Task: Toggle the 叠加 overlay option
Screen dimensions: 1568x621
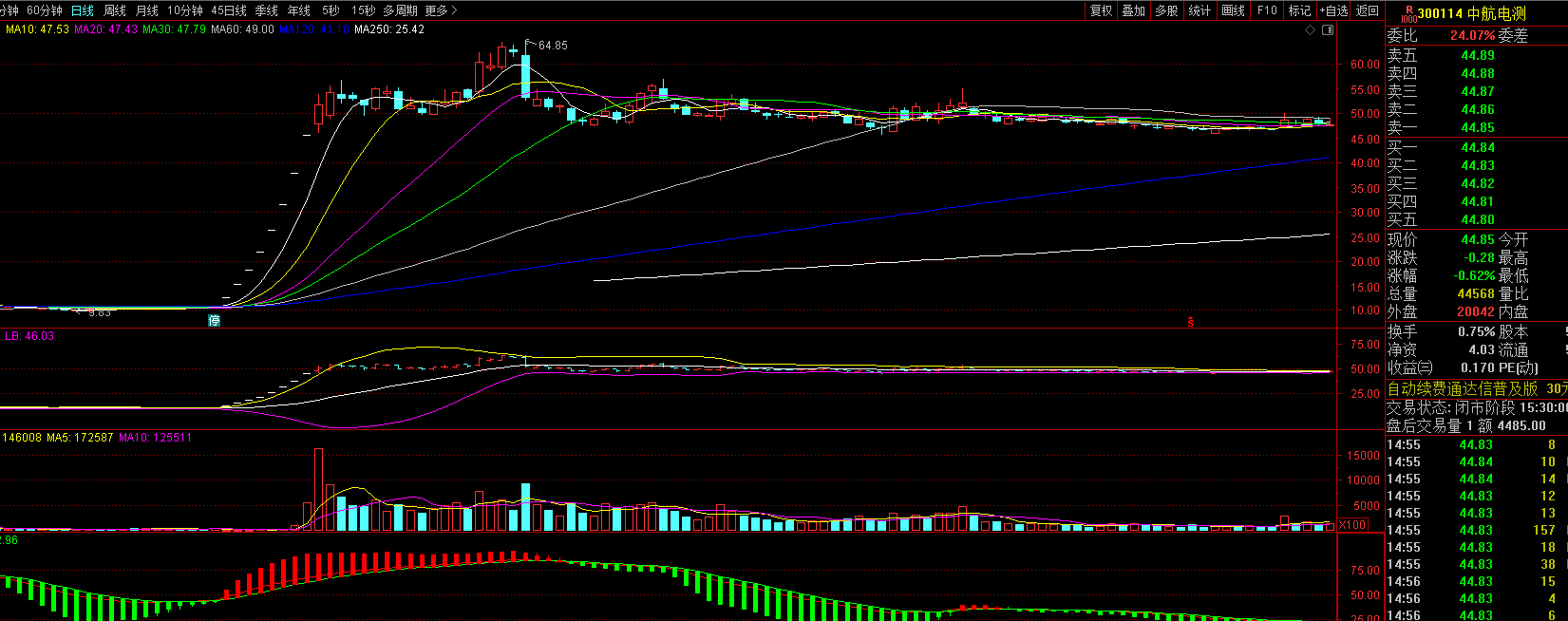Action: click(x=1133, y=10)
